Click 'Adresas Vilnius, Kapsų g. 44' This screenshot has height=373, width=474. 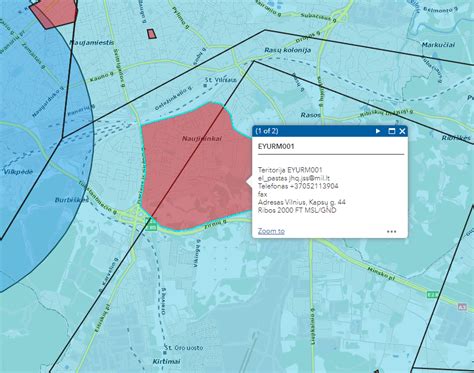pyautogui.click(x=302, y=202)
